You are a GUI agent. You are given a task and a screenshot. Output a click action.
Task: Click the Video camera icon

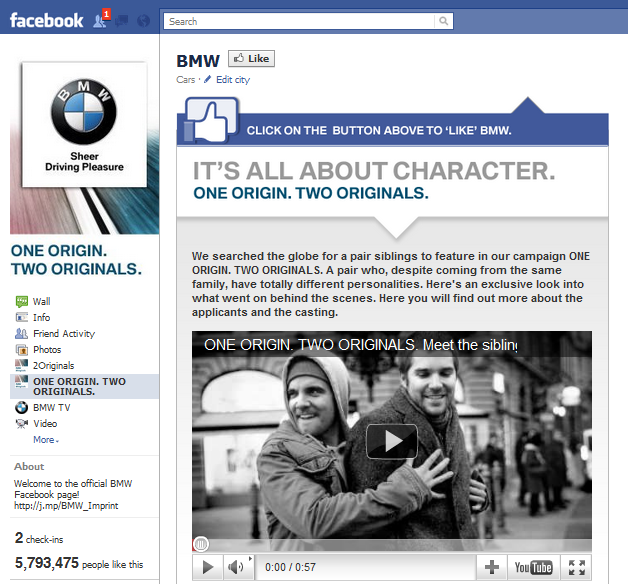coord(22,423)
